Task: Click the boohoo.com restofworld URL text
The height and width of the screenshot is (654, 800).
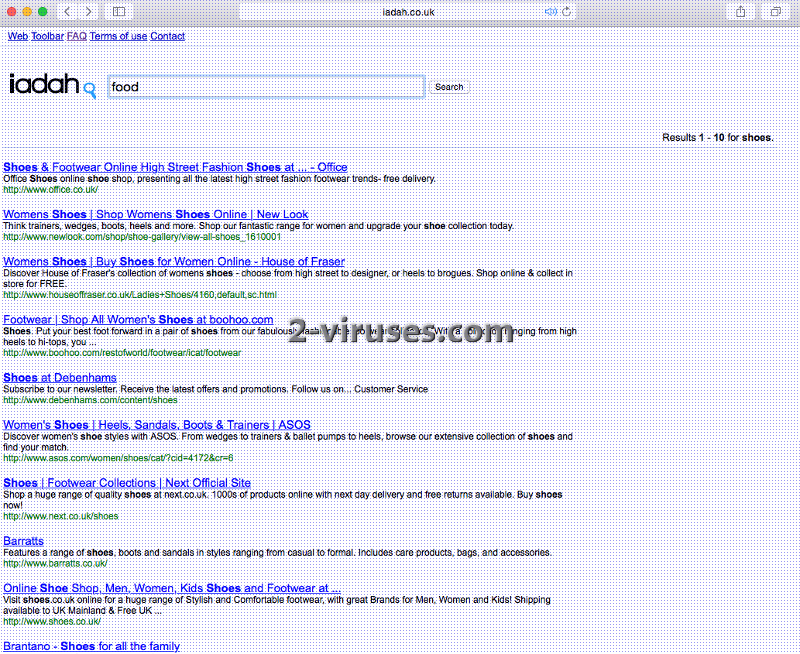Action: [x=122, y=353]
